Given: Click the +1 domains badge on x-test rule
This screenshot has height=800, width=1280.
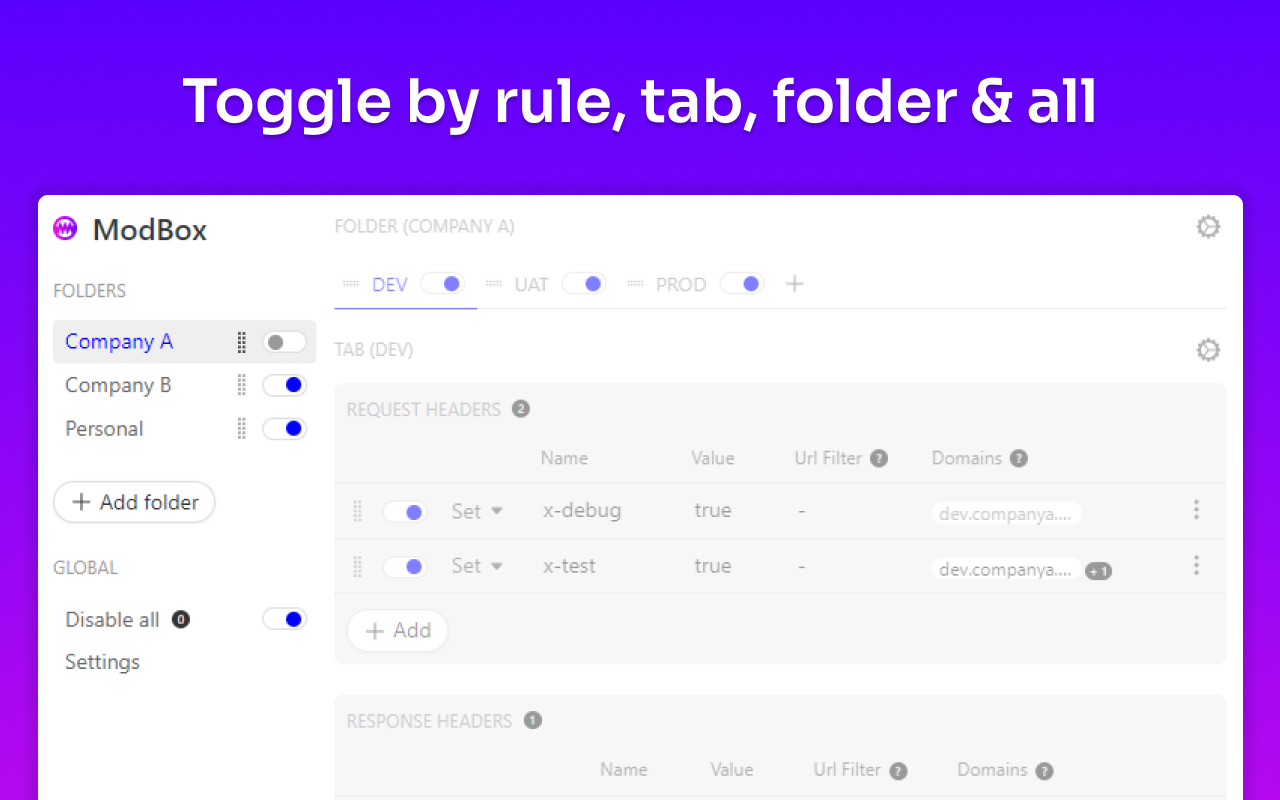Looking at the screenshot, I should pos(1099,570).
